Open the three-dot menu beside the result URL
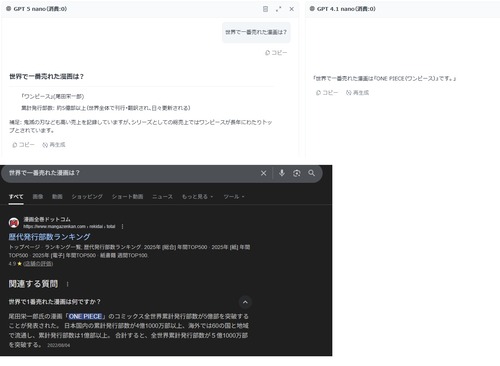The height and width of the screenshot is (366, 500). tap(122, 227)
